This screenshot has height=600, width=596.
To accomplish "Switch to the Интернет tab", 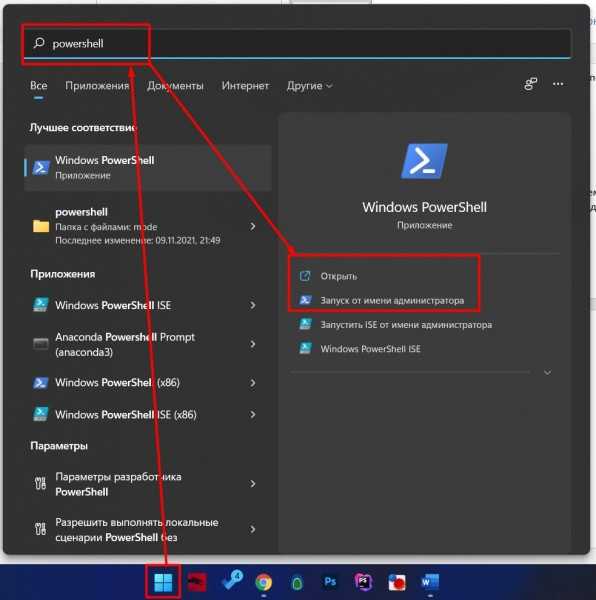I will point(245,85).
